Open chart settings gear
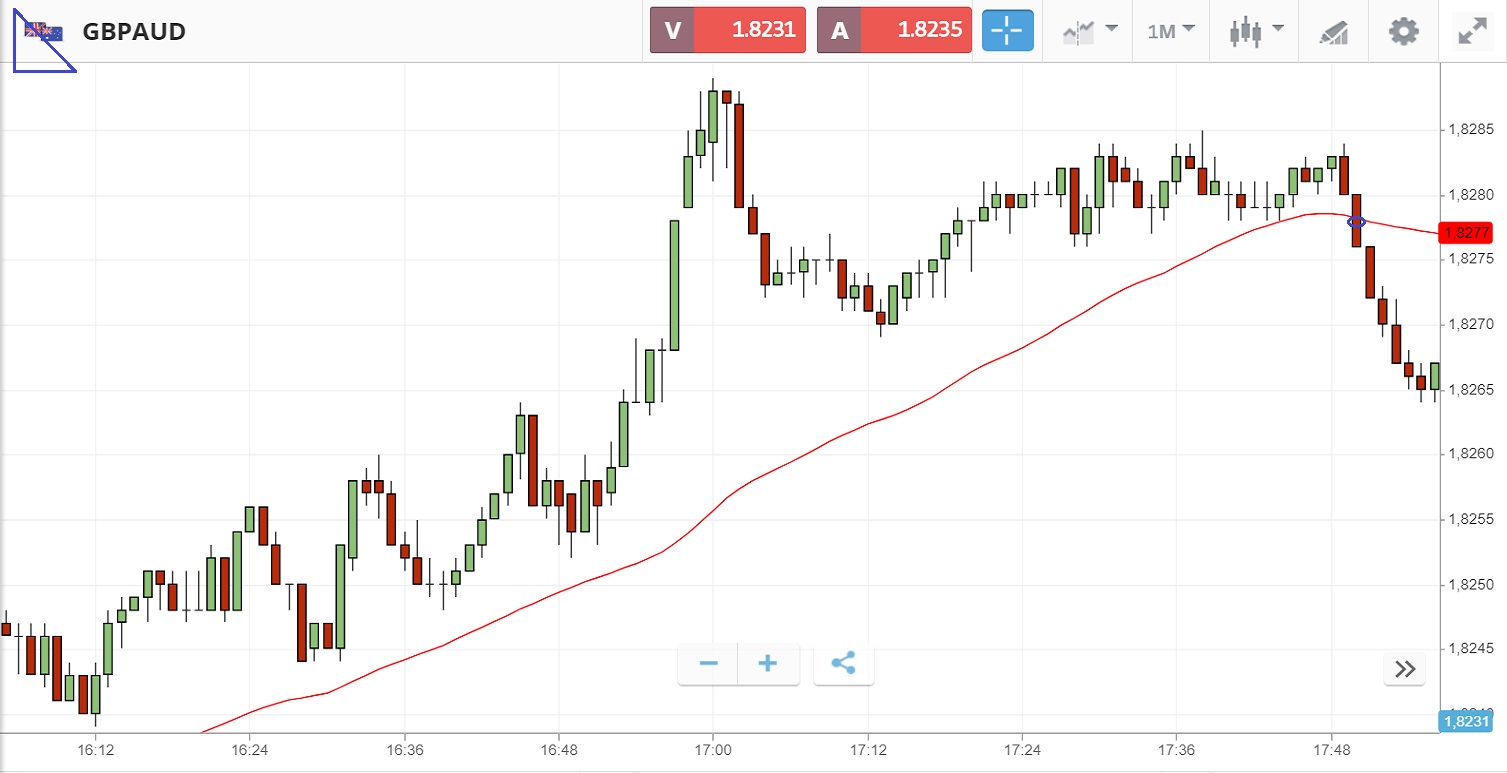This screenshot has height=773, width=1507. [x=1404, y=31]
